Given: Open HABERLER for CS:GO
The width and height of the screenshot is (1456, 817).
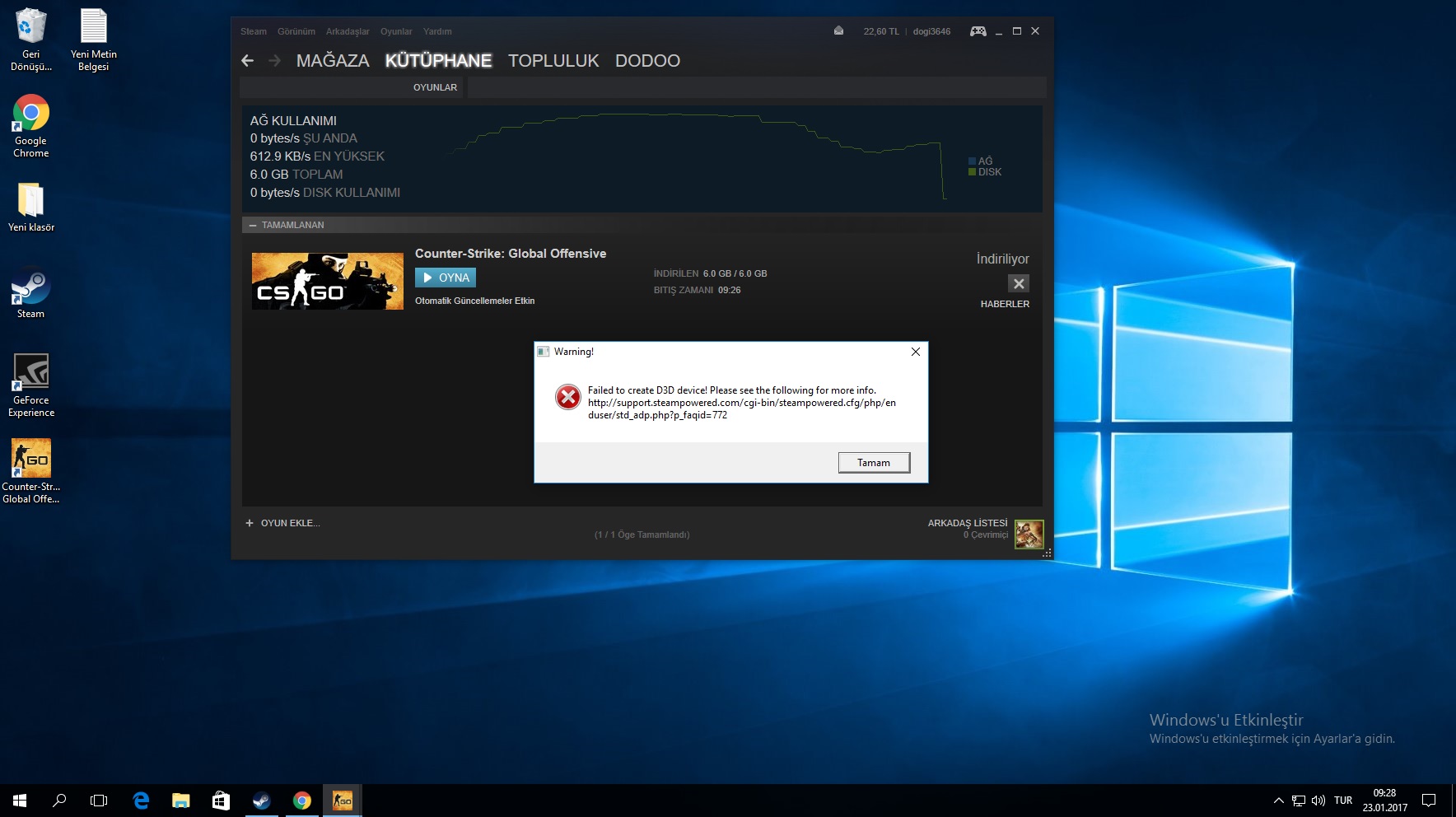Looking at the screenshot, I should [1005, 304].
